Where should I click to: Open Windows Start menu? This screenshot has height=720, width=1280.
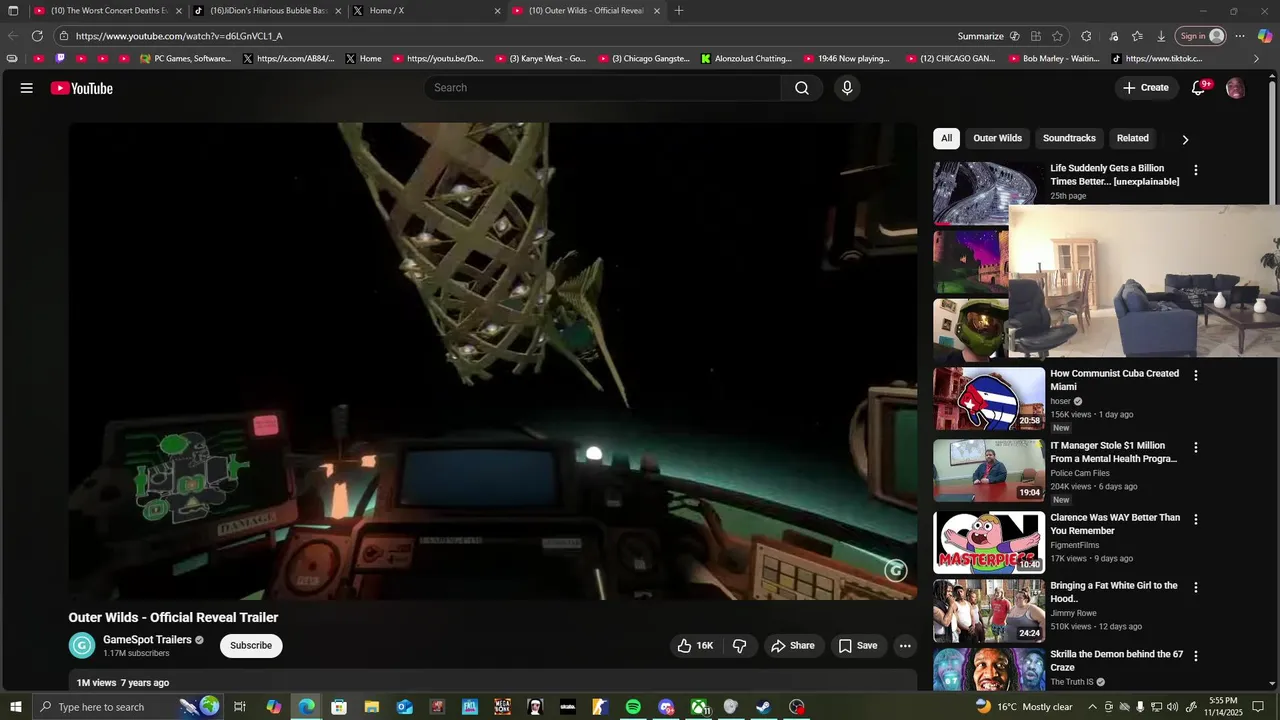point(16,707)
